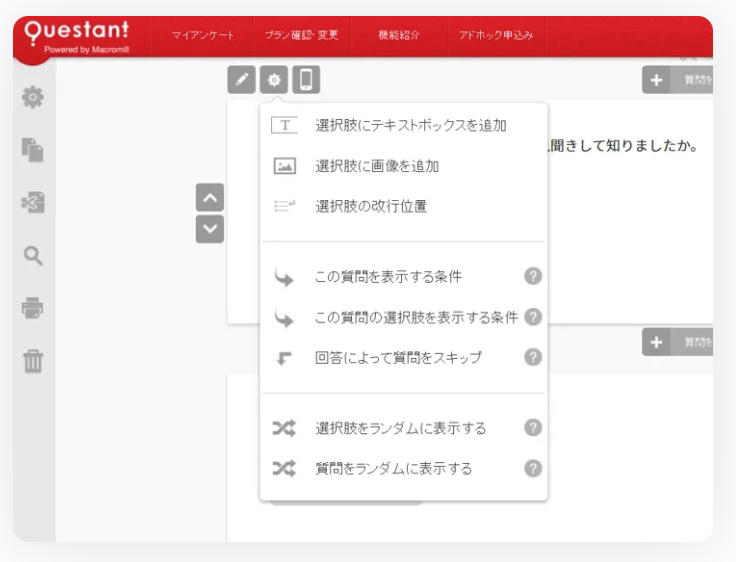Click the sidebar import arrow icon

[x=33, y=203]
